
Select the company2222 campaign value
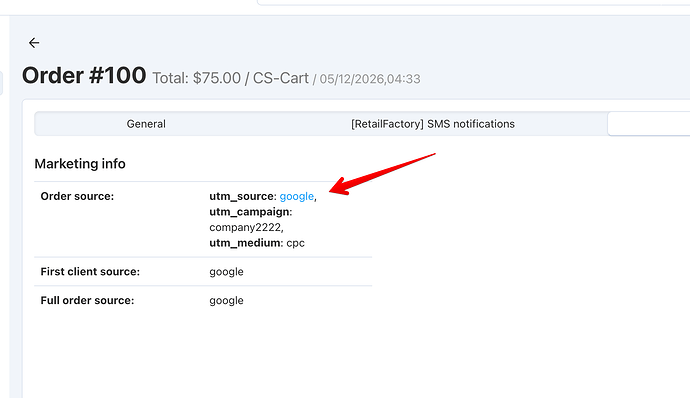(x=246, y=227)
